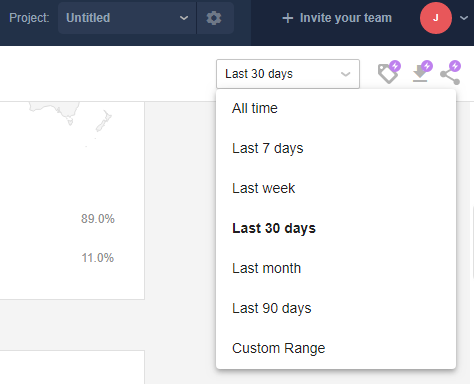Click Invite your team button

click(337, 18)
